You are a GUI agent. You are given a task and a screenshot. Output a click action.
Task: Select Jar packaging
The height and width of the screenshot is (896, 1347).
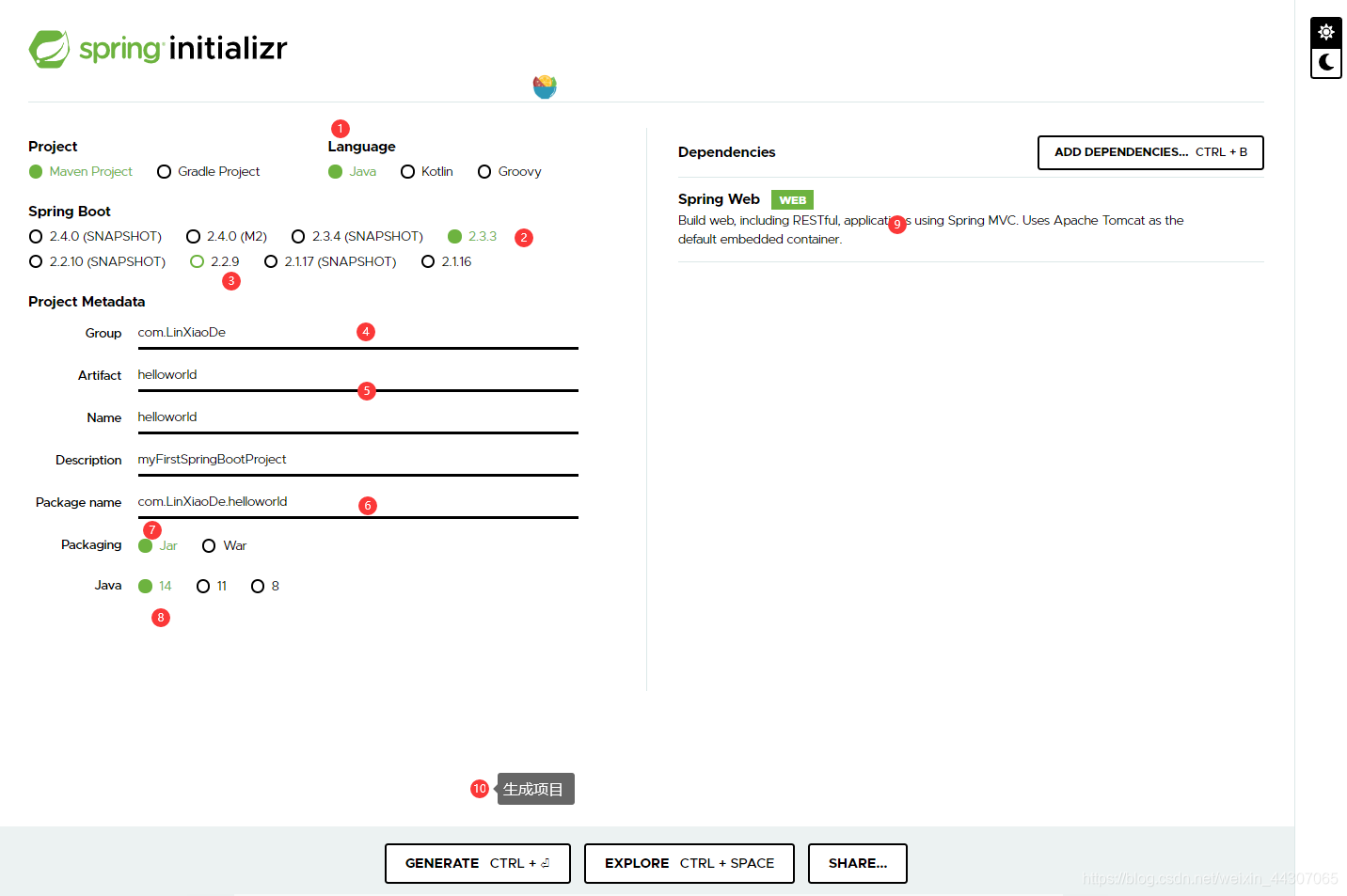point(158,545)
